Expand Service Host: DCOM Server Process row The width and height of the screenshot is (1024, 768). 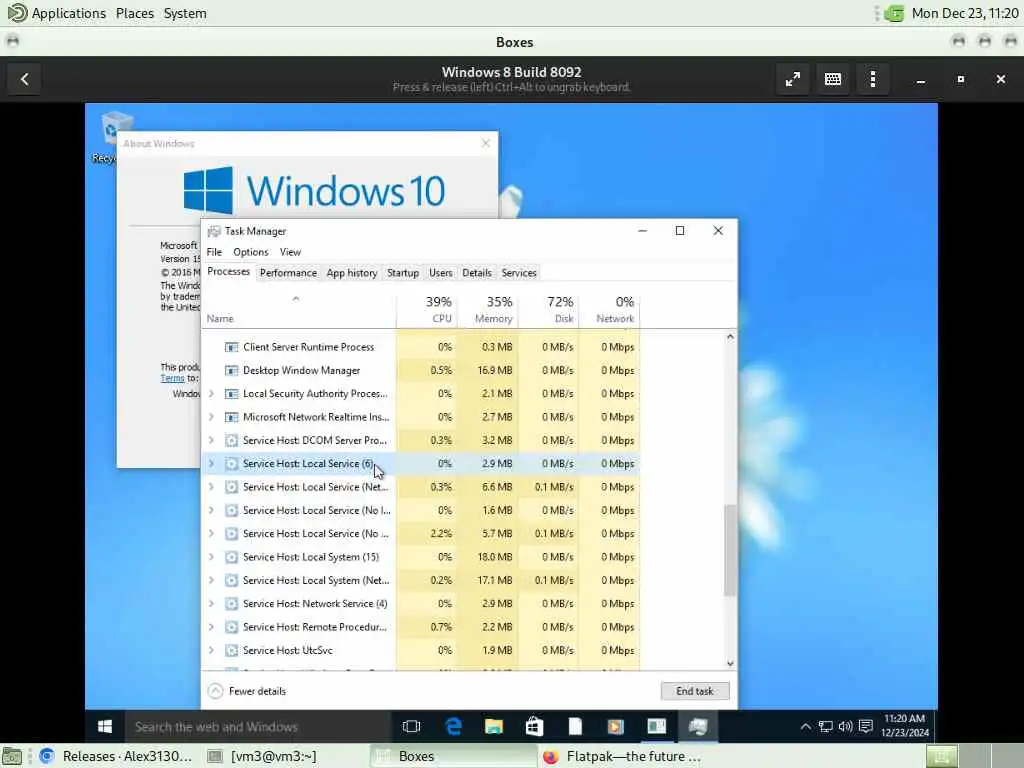pyautogui.click(x=212, y=440)
